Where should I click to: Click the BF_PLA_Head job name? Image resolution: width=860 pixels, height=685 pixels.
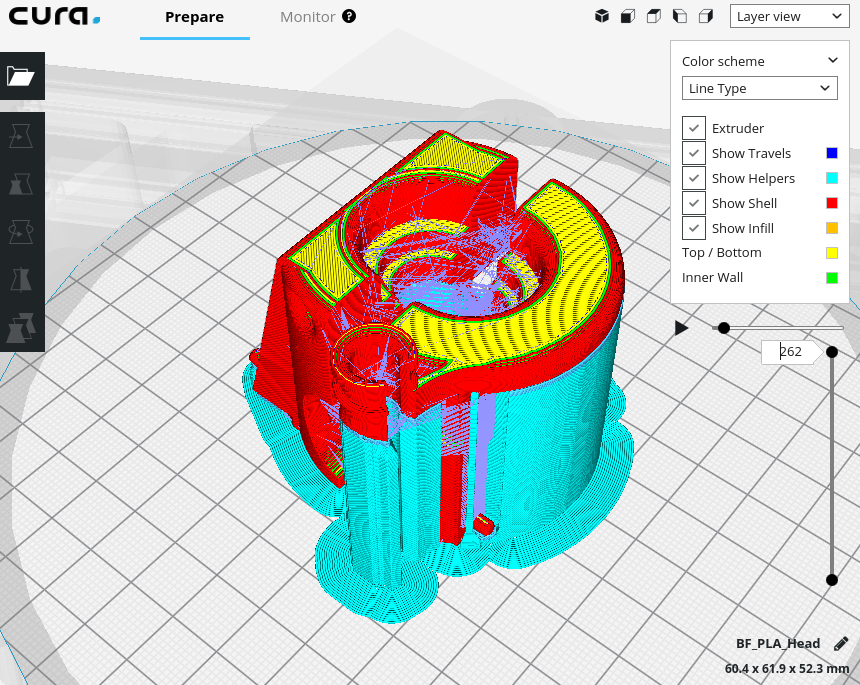pos(778,644)
